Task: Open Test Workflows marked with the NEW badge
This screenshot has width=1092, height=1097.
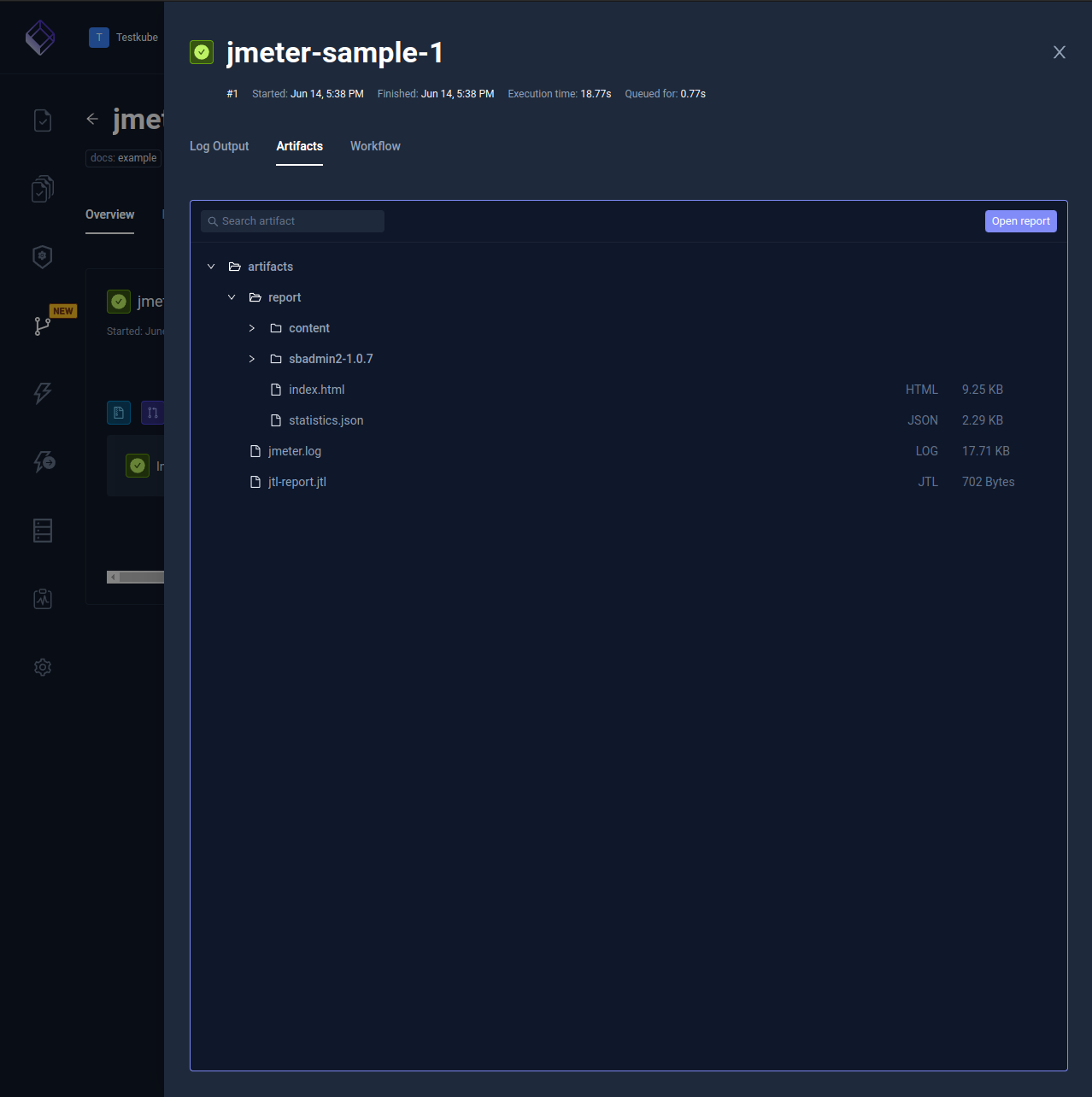Action: 43,325
